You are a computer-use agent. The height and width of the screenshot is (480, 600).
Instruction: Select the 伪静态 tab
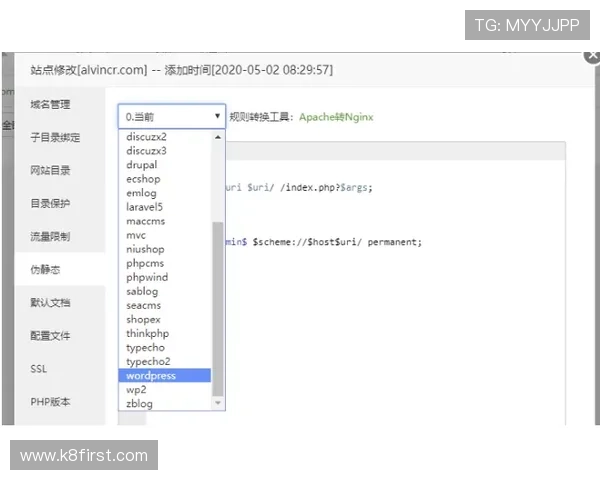[45, 270]
